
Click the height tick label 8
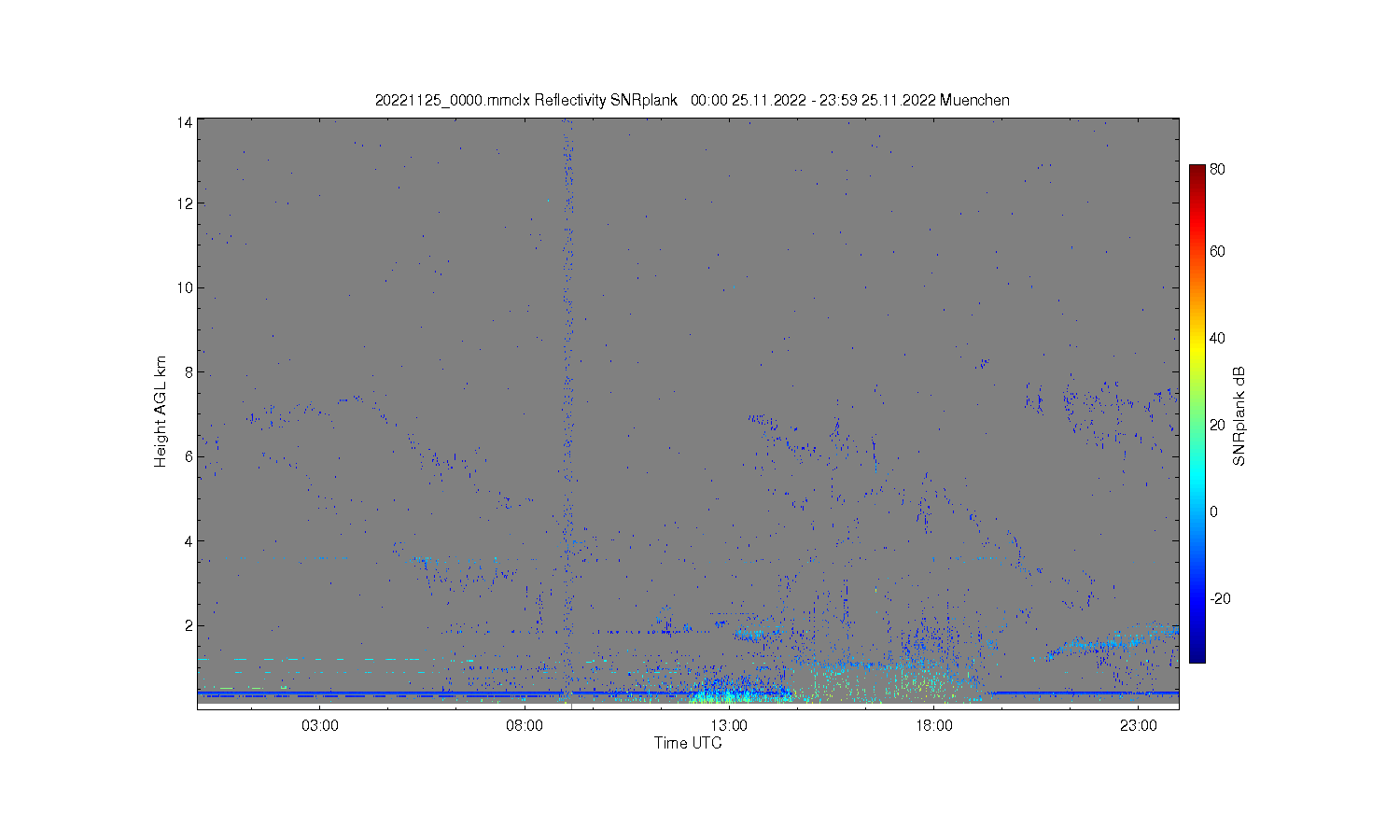(x=189, y=372)
